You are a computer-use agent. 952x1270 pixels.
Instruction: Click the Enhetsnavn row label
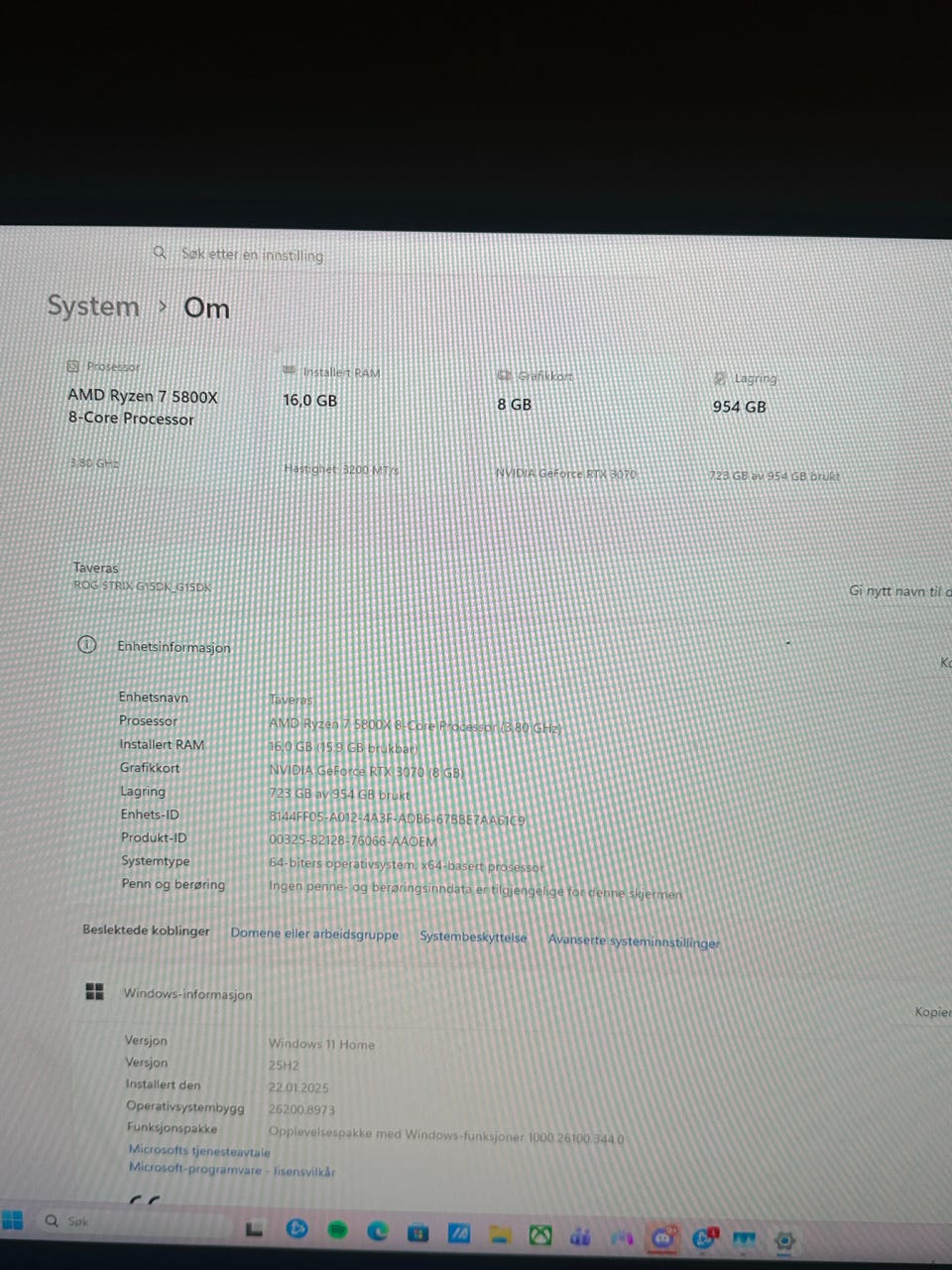click(x=153, y=697)
